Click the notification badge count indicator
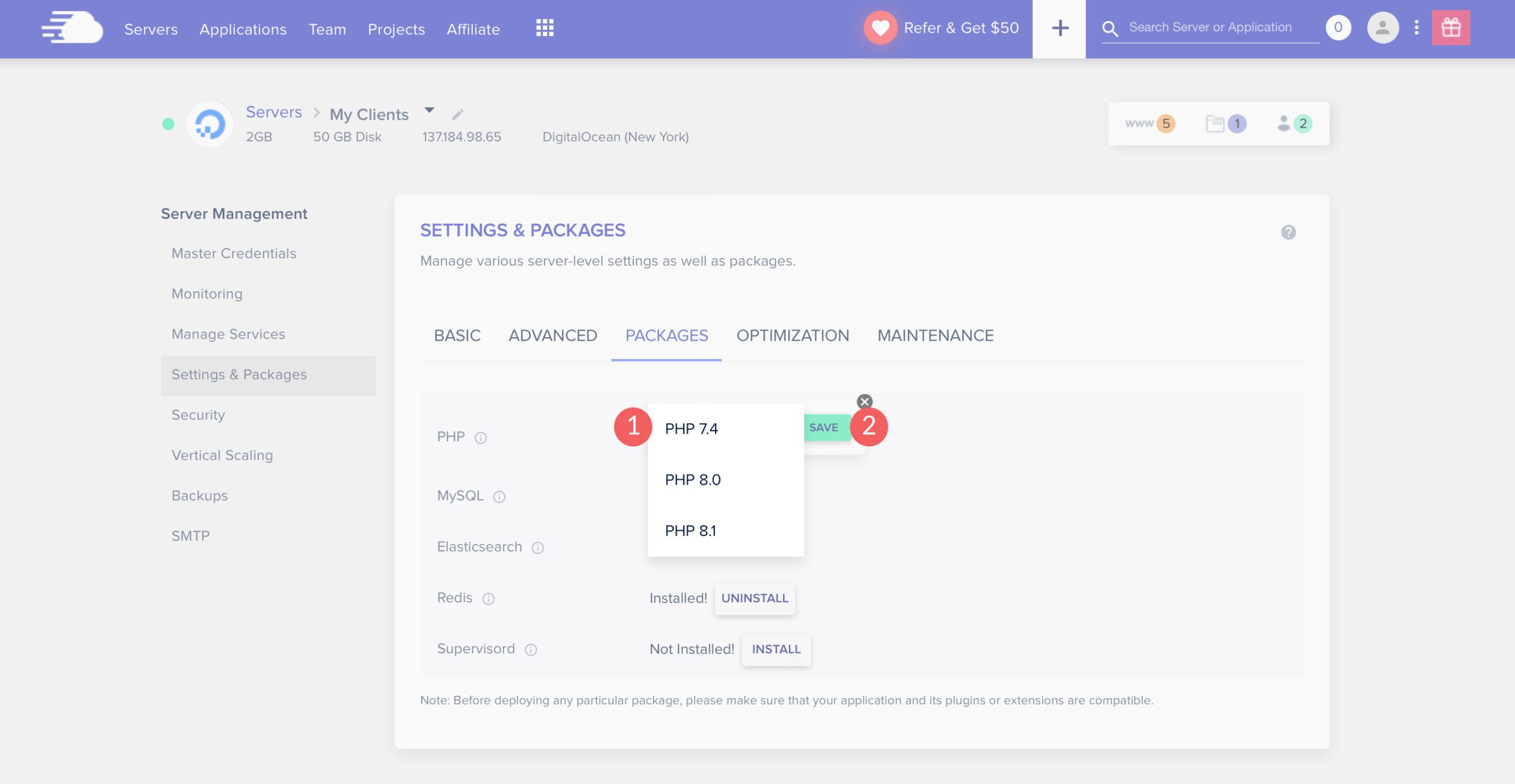1515x784 pixels. tap(1339, 27)
